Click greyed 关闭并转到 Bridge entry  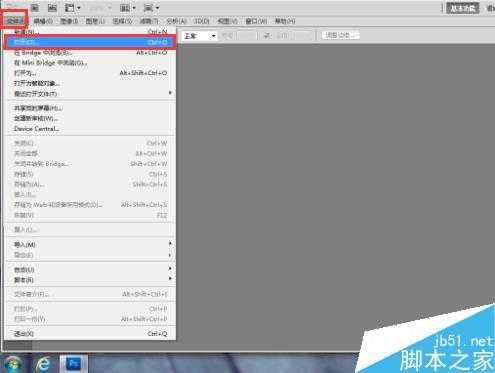(90, 164)
